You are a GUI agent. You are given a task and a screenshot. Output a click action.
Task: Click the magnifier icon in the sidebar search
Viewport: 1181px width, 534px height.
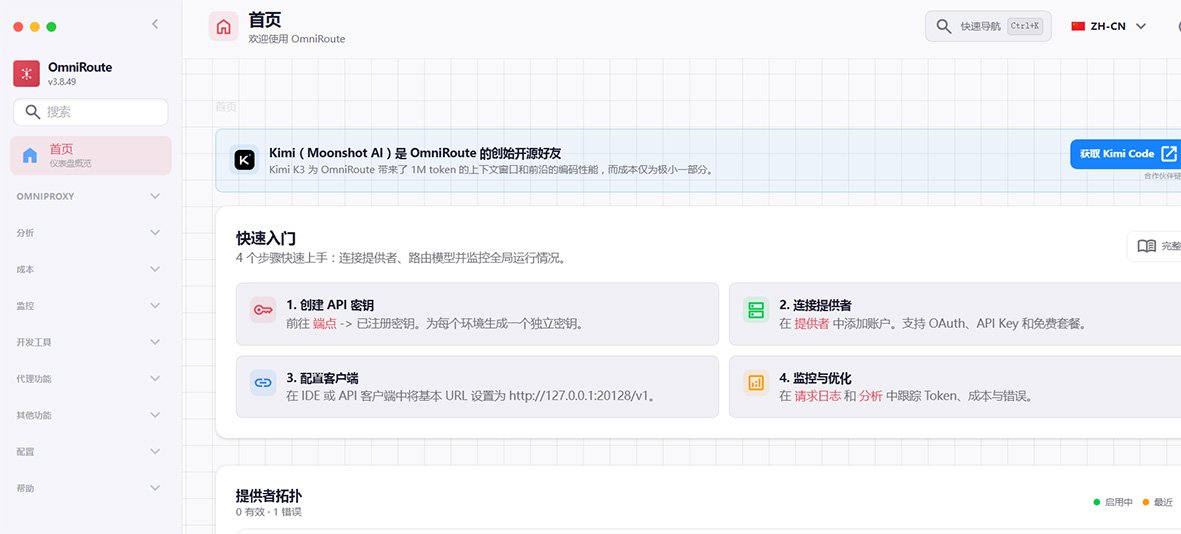tap(32, 112)
